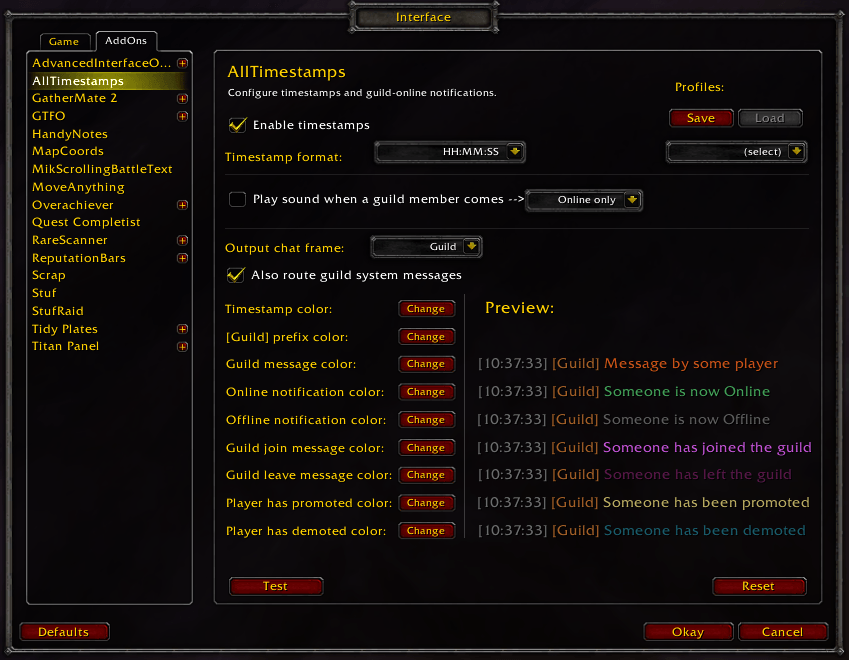Click preview 'Someone has been demoted'
Screen dimensions: 849x660
coord(704,531)
